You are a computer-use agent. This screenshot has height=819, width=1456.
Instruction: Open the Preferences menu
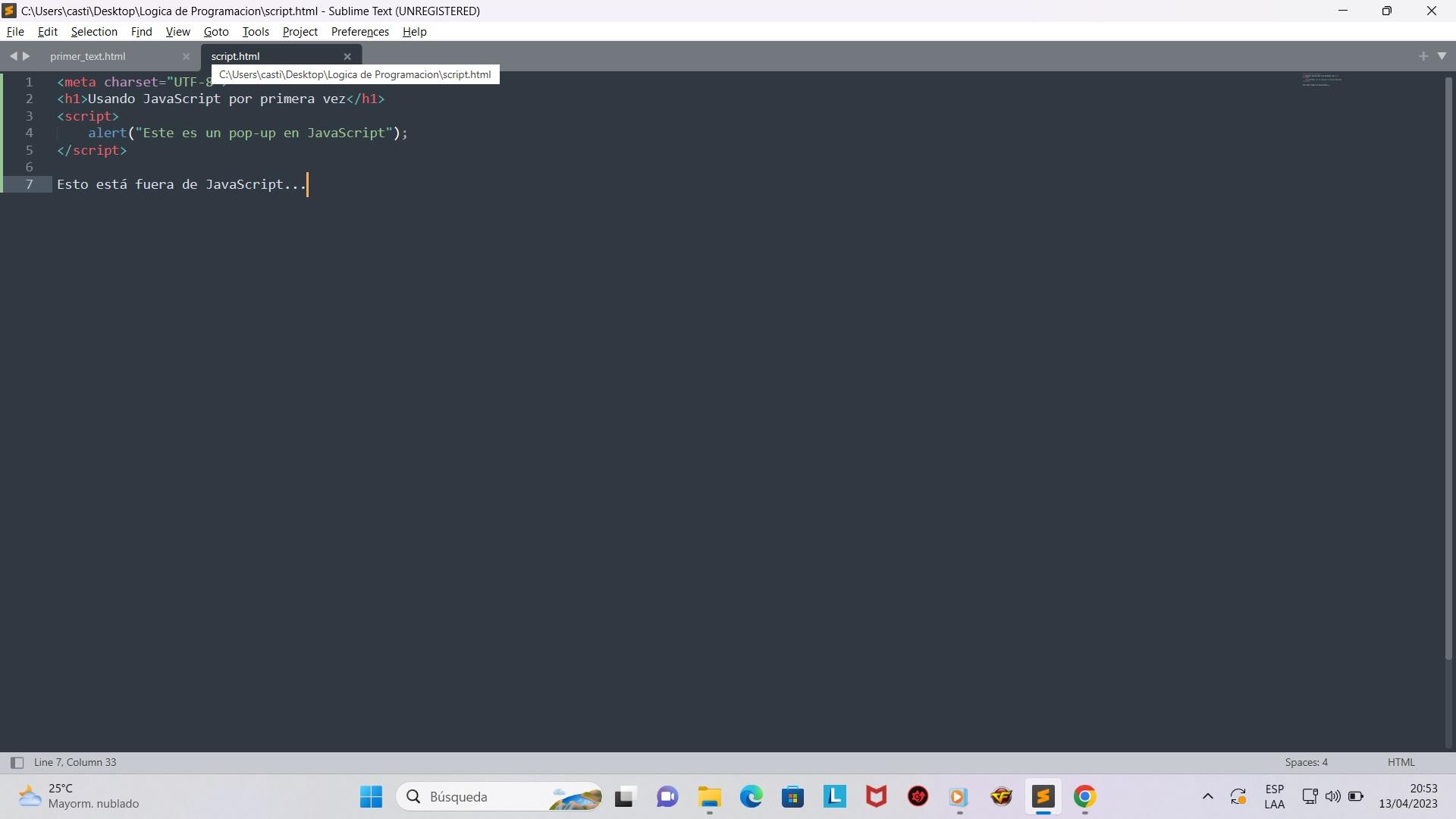point(359,32)
